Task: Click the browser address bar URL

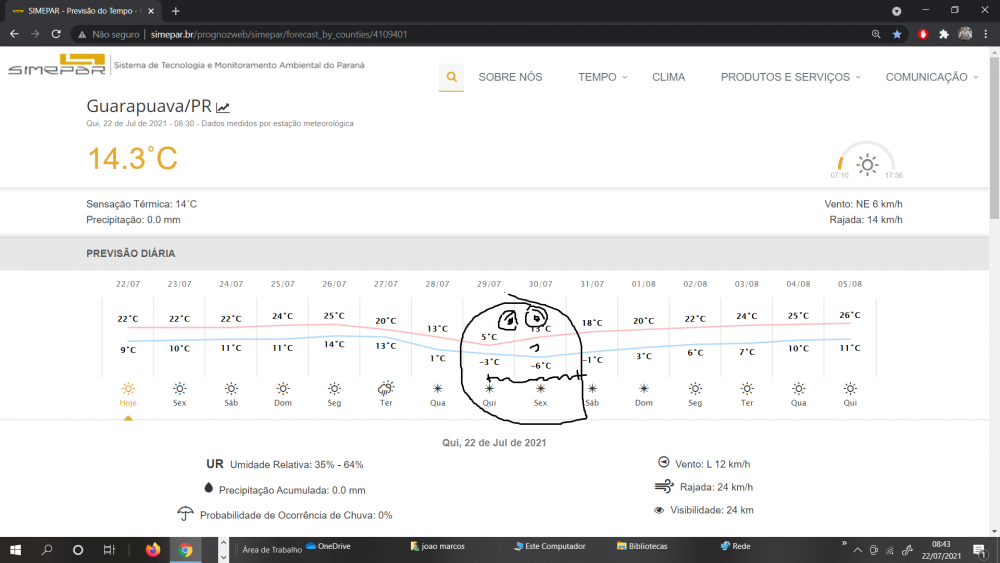Action: click(x=280, y=34)
